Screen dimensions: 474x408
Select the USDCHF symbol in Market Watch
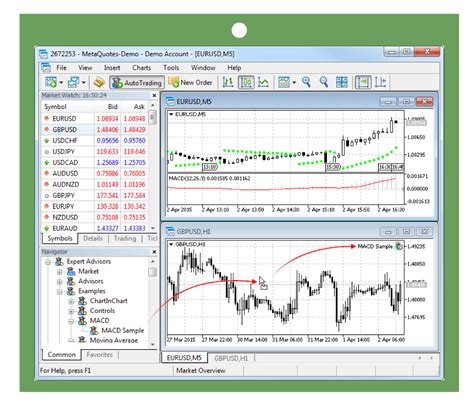coord(65,141)
